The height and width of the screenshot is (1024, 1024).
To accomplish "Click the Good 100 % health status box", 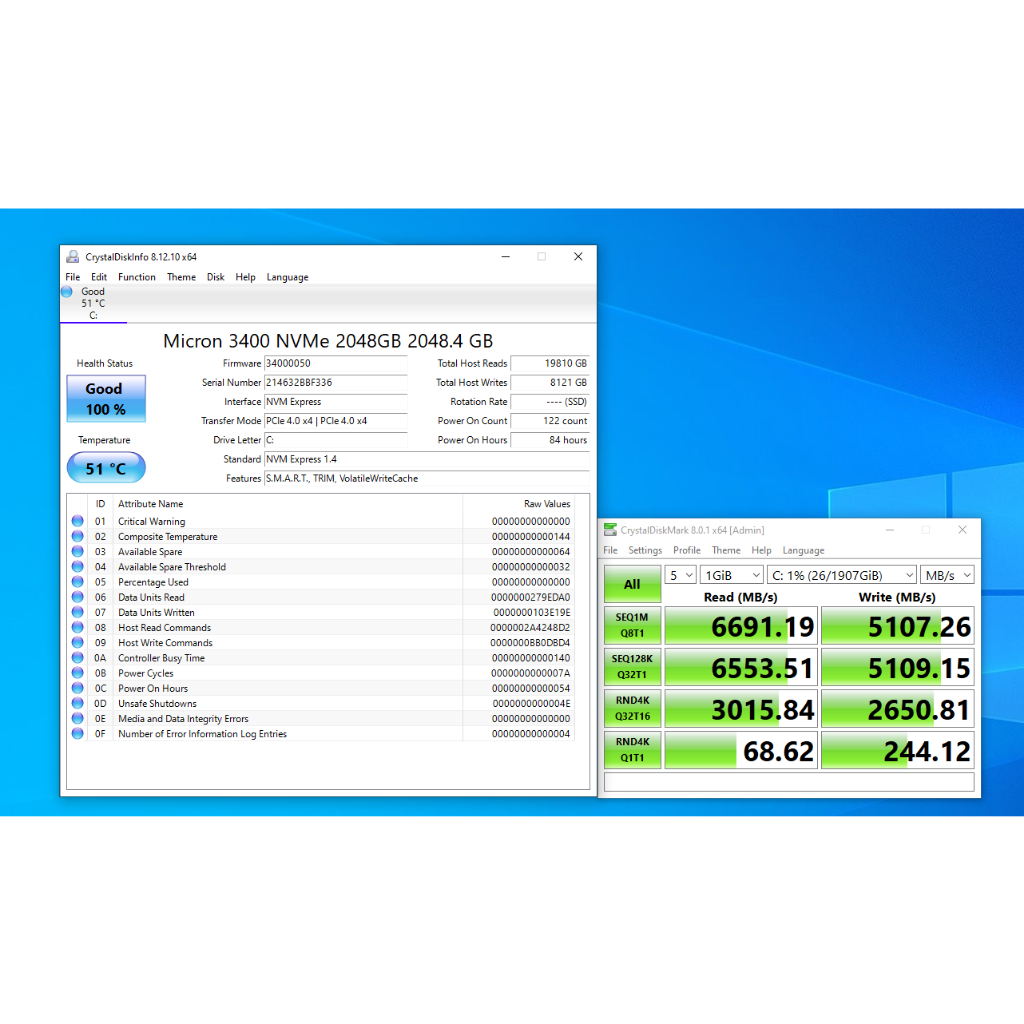I will coord(106,399).
